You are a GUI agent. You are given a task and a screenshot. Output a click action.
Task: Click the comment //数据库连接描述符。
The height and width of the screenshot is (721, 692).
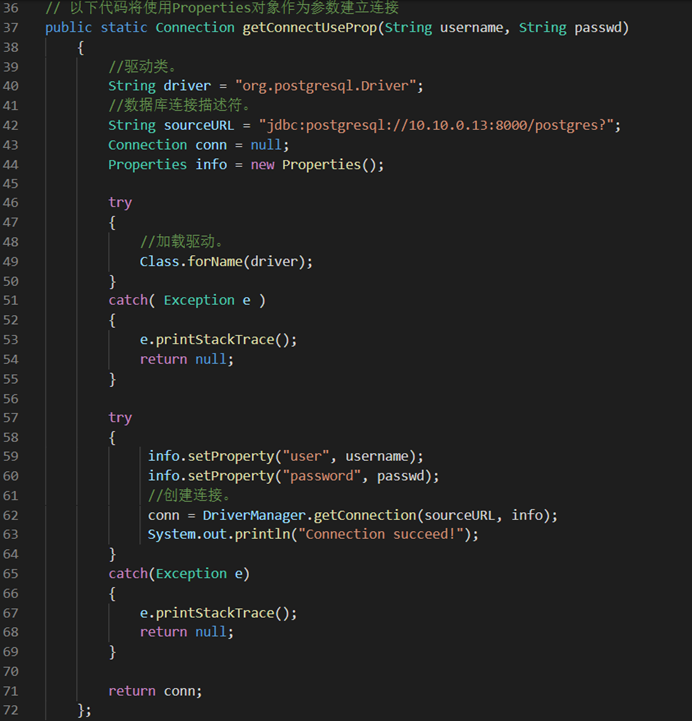[x=180, y=105]
